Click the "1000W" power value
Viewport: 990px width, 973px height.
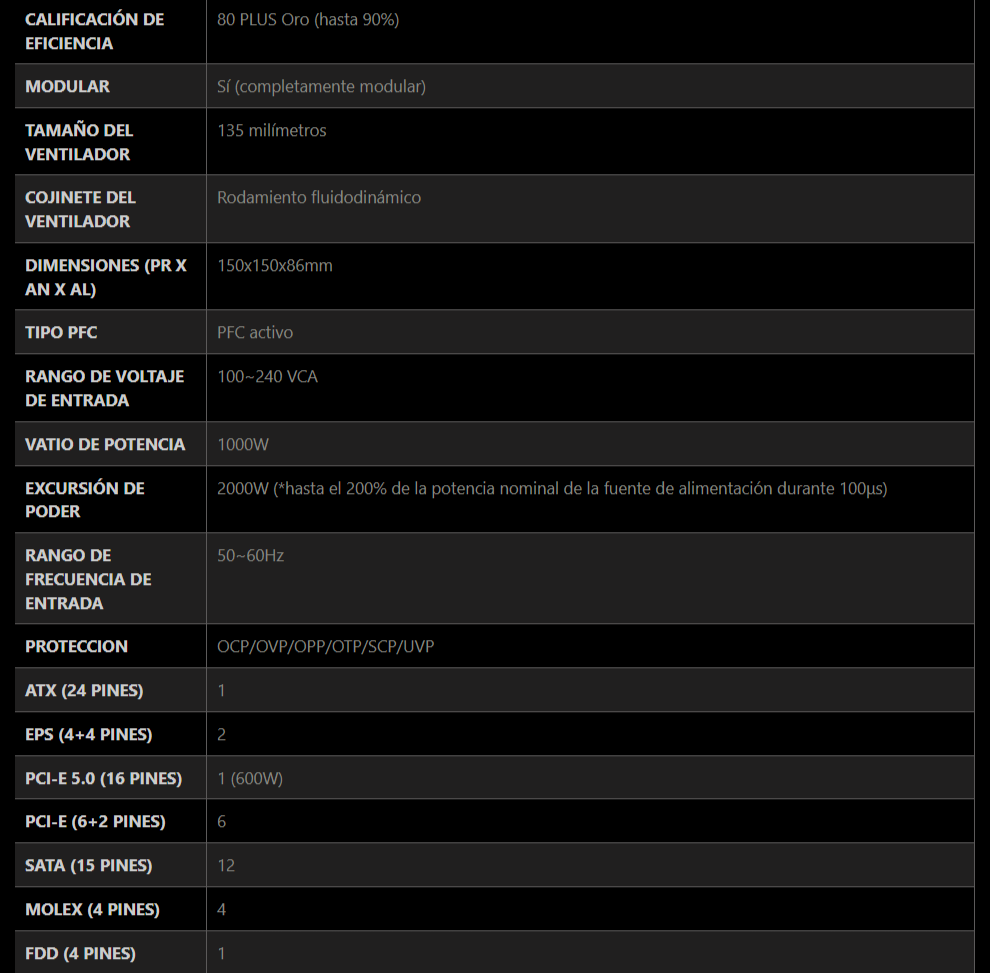(x=243, y=444)
